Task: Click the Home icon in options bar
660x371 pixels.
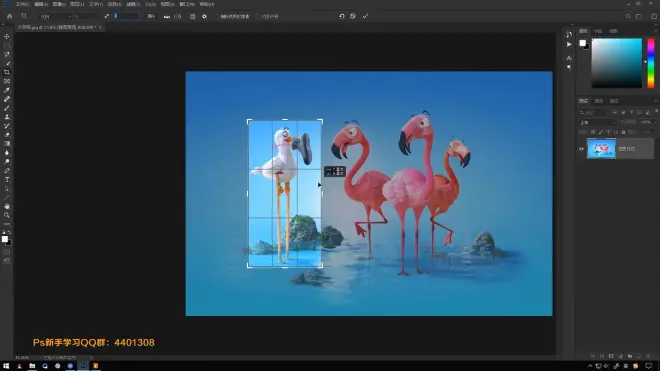Action: pos(9,16)
